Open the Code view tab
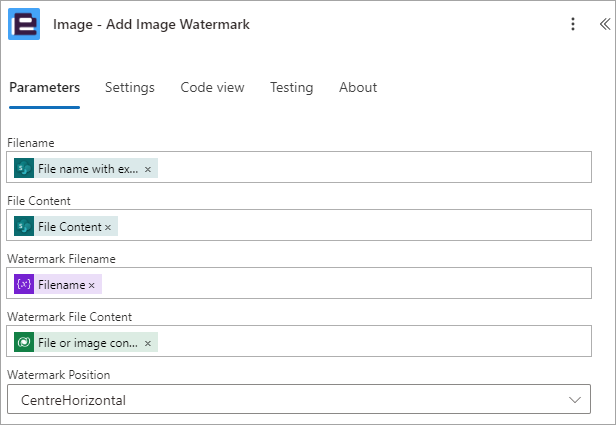The height and width of the screenshot is (425, 616). coord(212,87)
